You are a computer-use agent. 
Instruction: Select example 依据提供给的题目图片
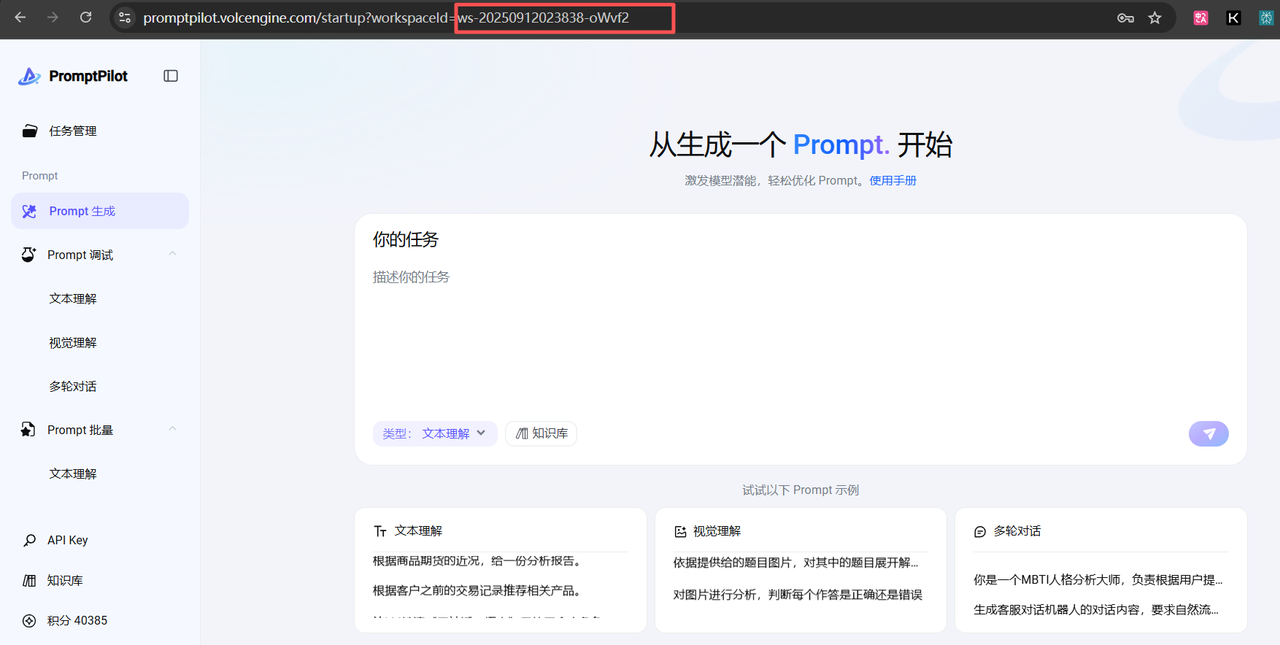pyautogui.click(x=796, y=563)
